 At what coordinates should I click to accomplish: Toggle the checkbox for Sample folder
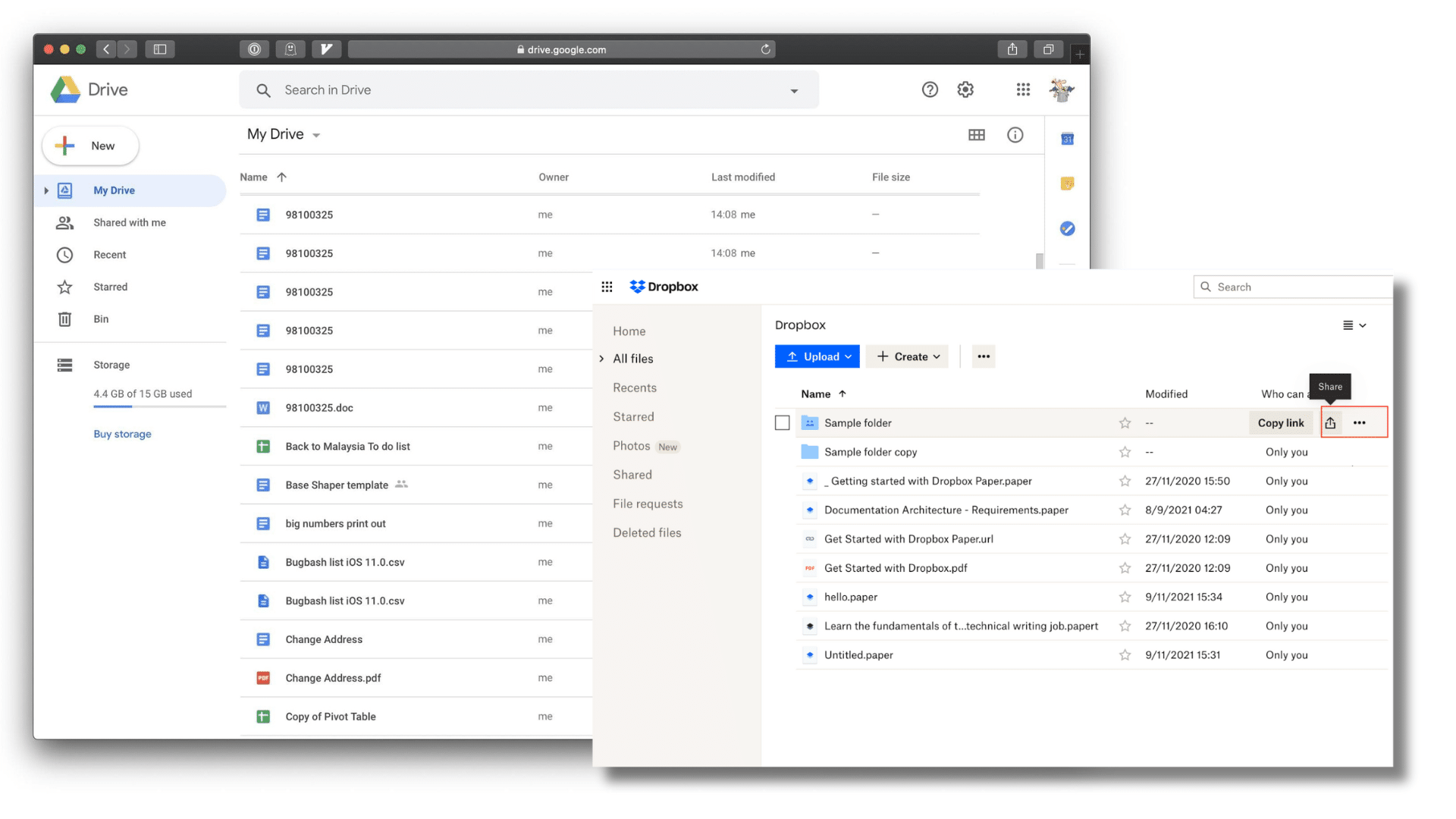click(782, 422)
